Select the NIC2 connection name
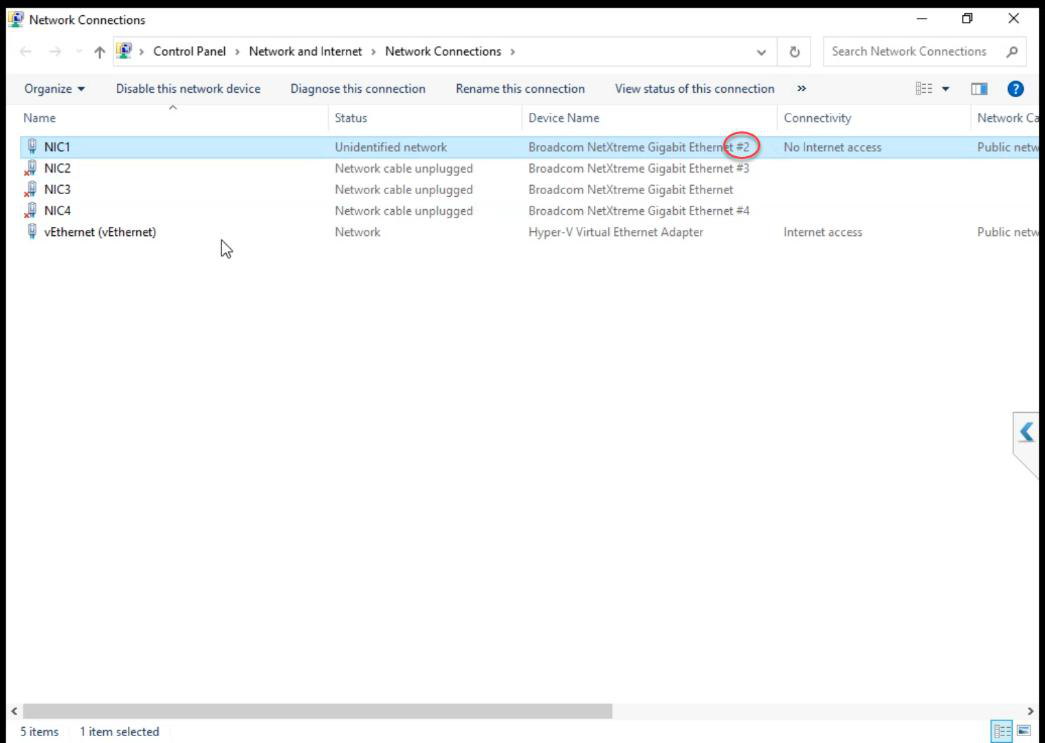Viewport: 1045px width, 743px height. tap(57, 168)
